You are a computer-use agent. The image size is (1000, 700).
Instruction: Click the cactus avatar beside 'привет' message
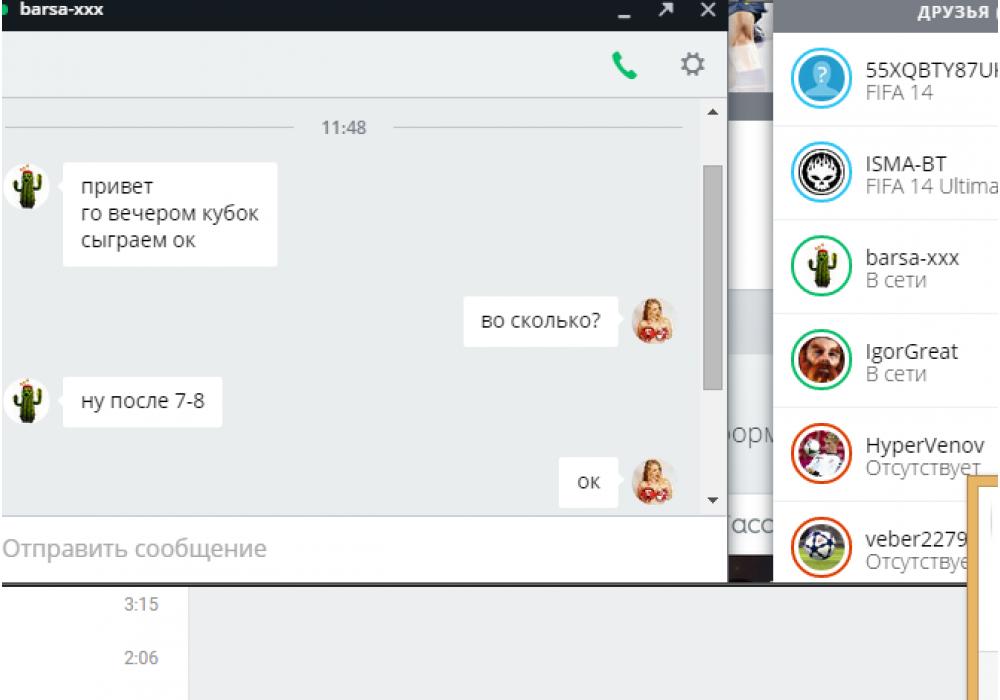[27, 185]
